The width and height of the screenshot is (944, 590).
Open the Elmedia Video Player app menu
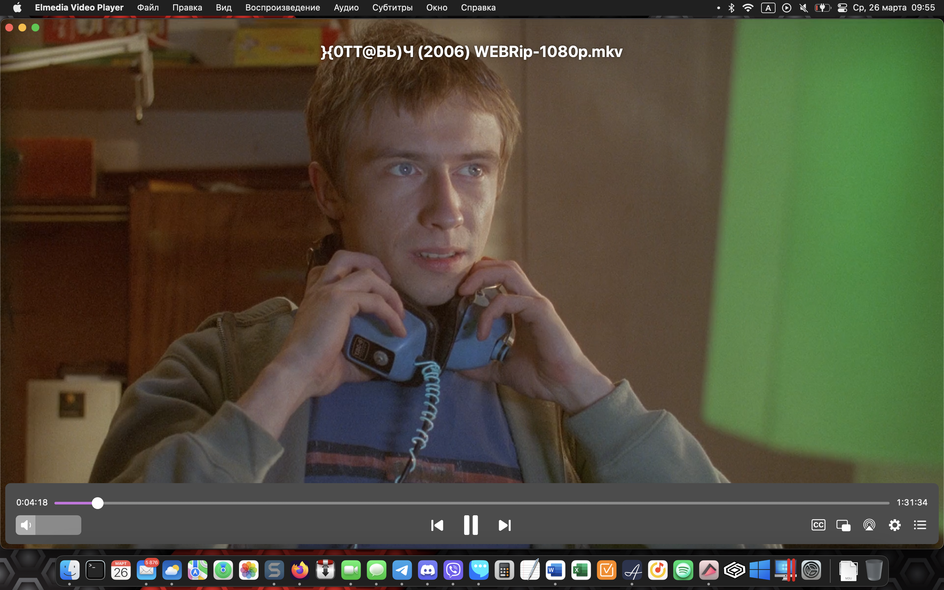click(79, 8)
